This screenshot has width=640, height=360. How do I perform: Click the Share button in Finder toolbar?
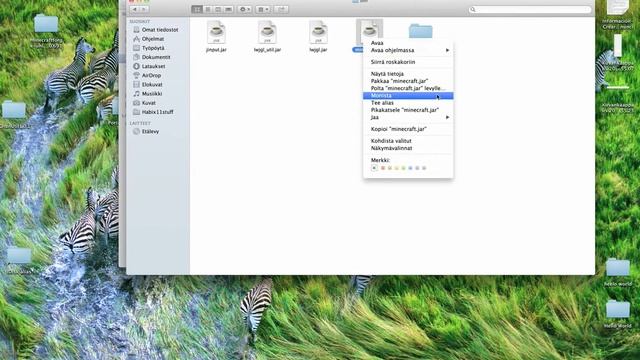(281, 9)
